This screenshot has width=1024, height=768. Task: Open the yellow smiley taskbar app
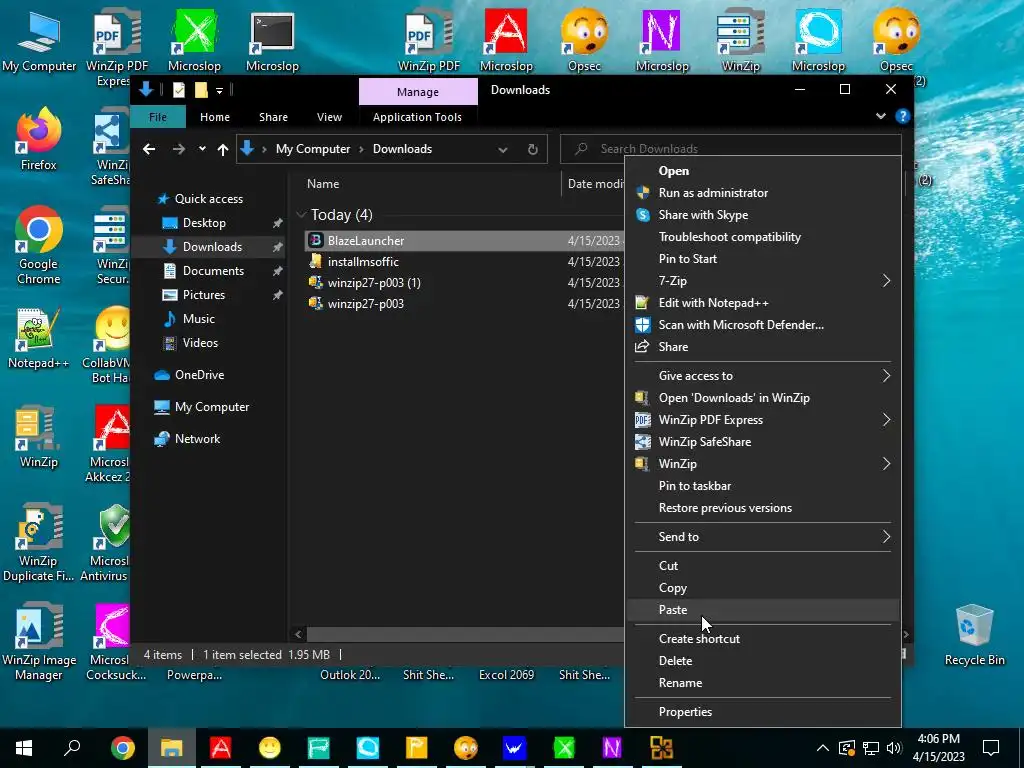click(269, 748)
